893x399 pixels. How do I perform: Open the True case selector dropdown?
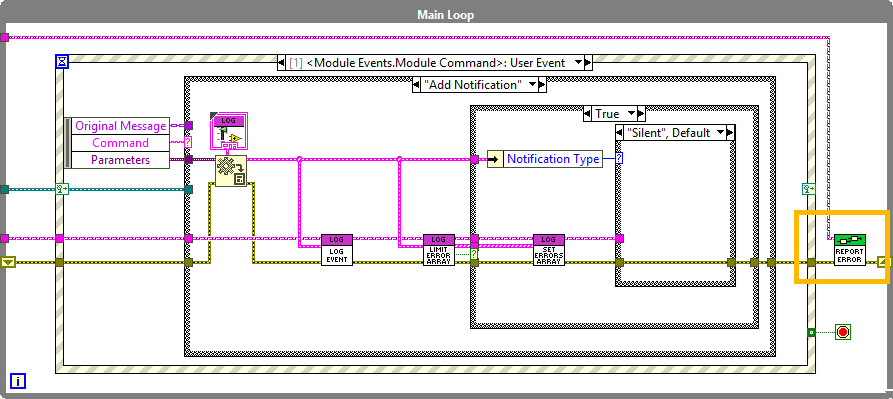tap(632, 114)
